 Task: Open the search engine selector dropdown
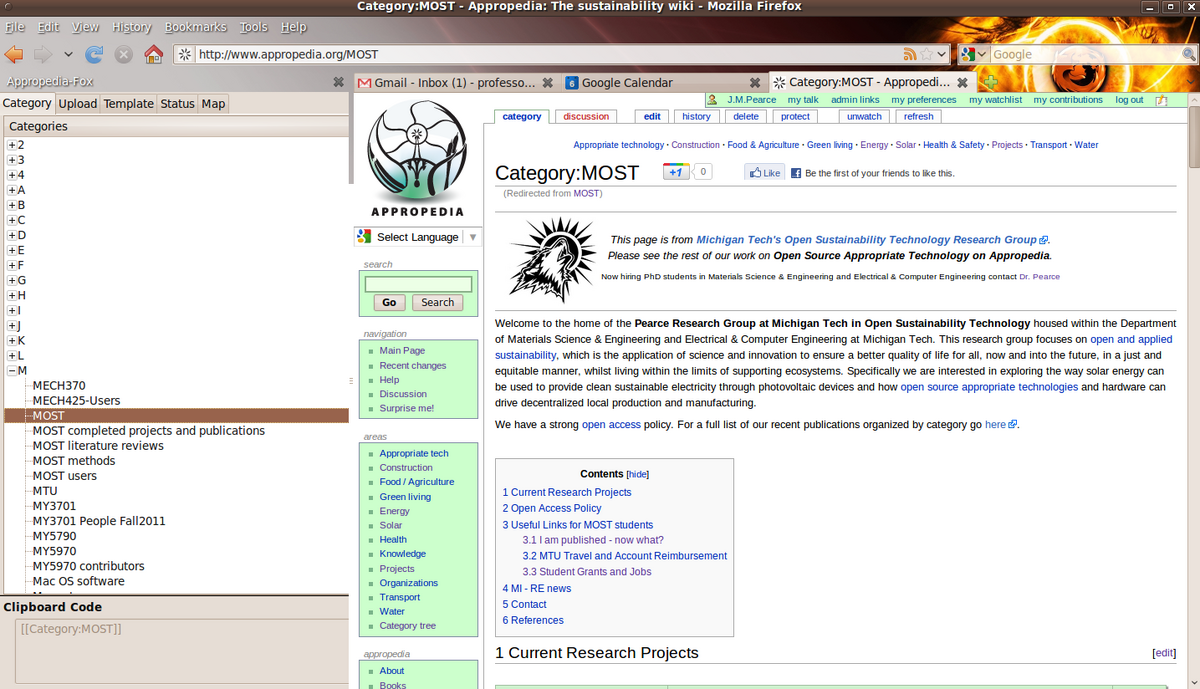[x=975, y=54]
